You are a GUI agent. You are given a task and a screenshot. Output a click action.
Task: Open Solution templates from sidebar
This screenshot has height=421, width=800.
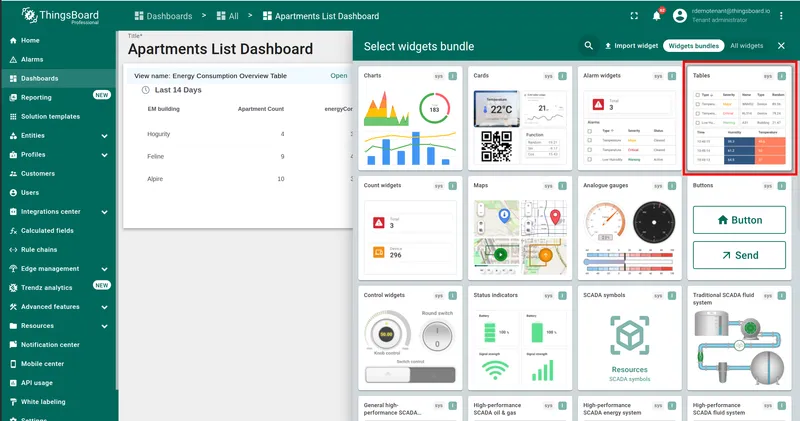tap(58, 116)
